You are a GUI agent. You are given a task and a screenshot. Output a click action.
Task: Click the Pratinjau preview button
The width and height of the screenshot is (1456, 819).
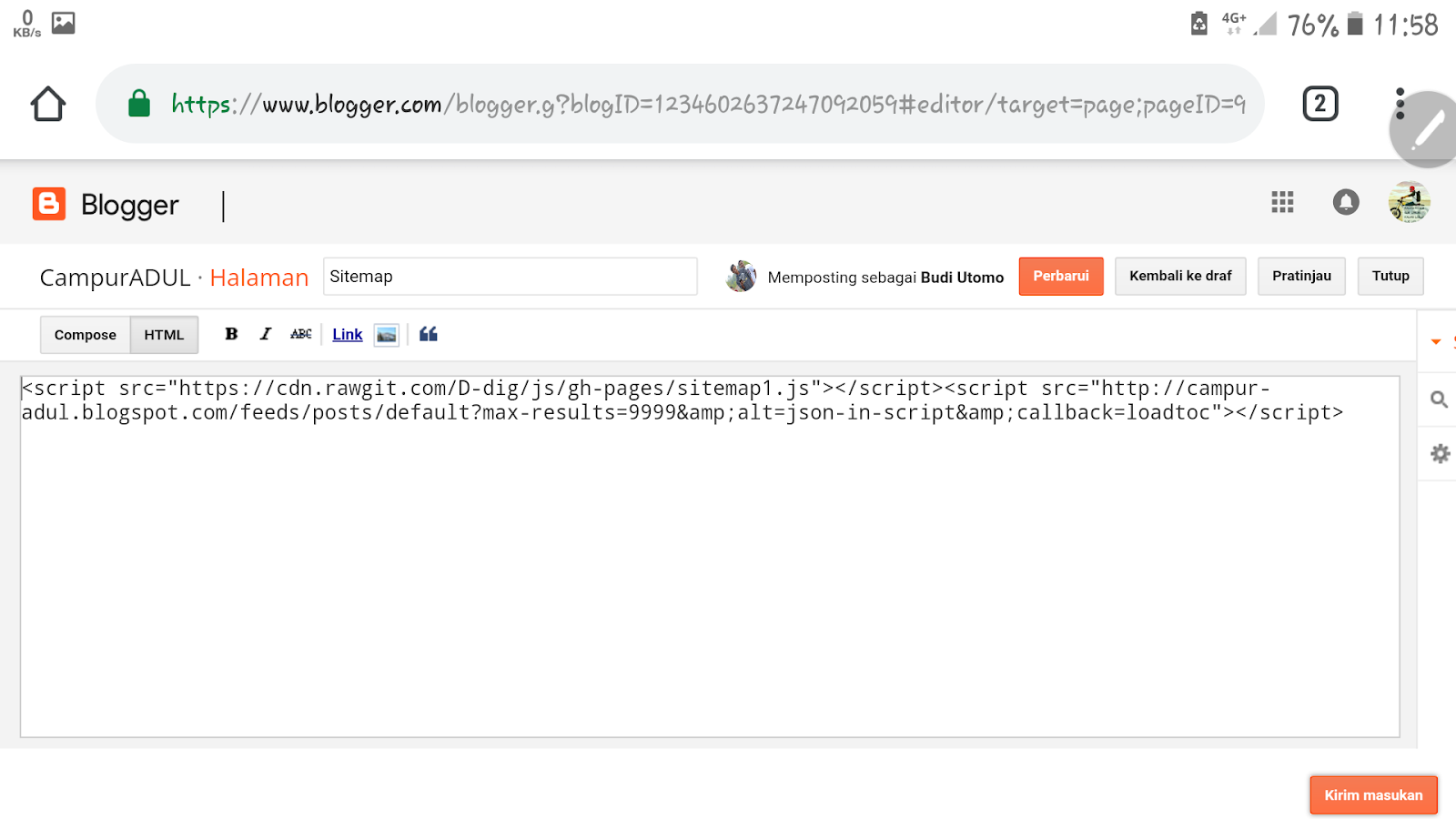click(1301, 276)
